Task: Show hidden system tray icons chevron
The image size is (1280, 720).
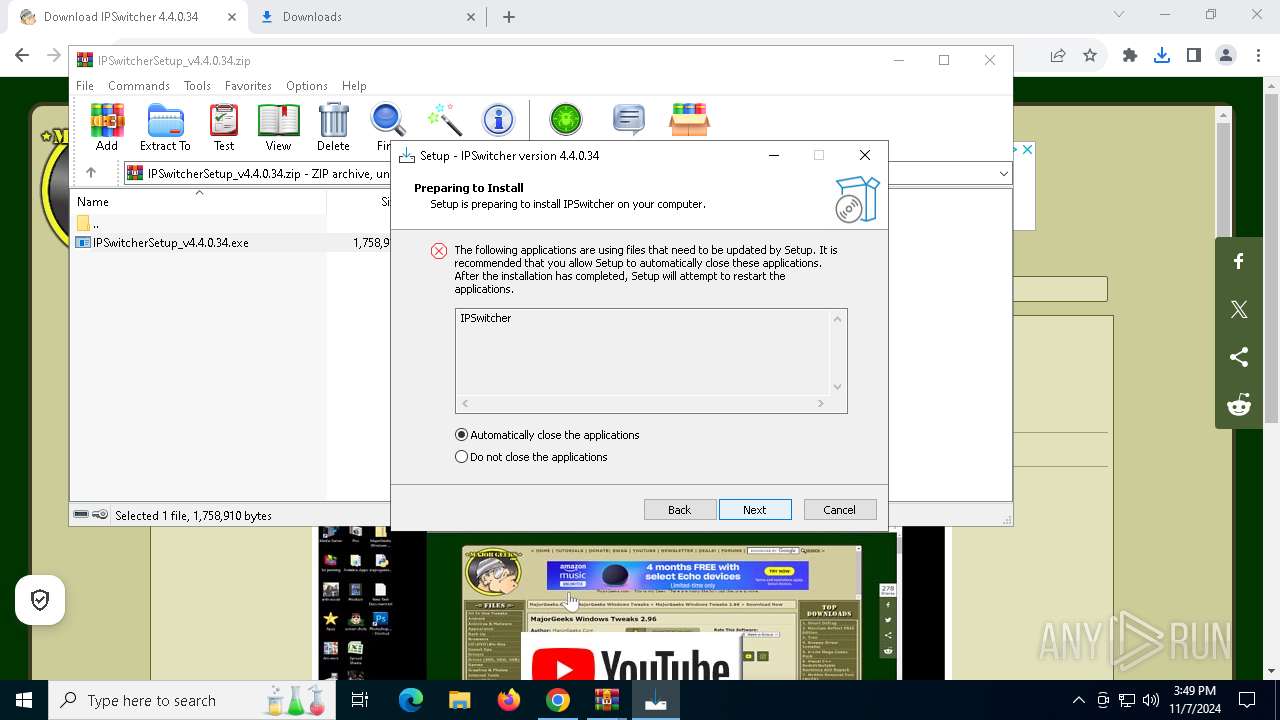Action: pyautogui.click(x=1078, y=700)
